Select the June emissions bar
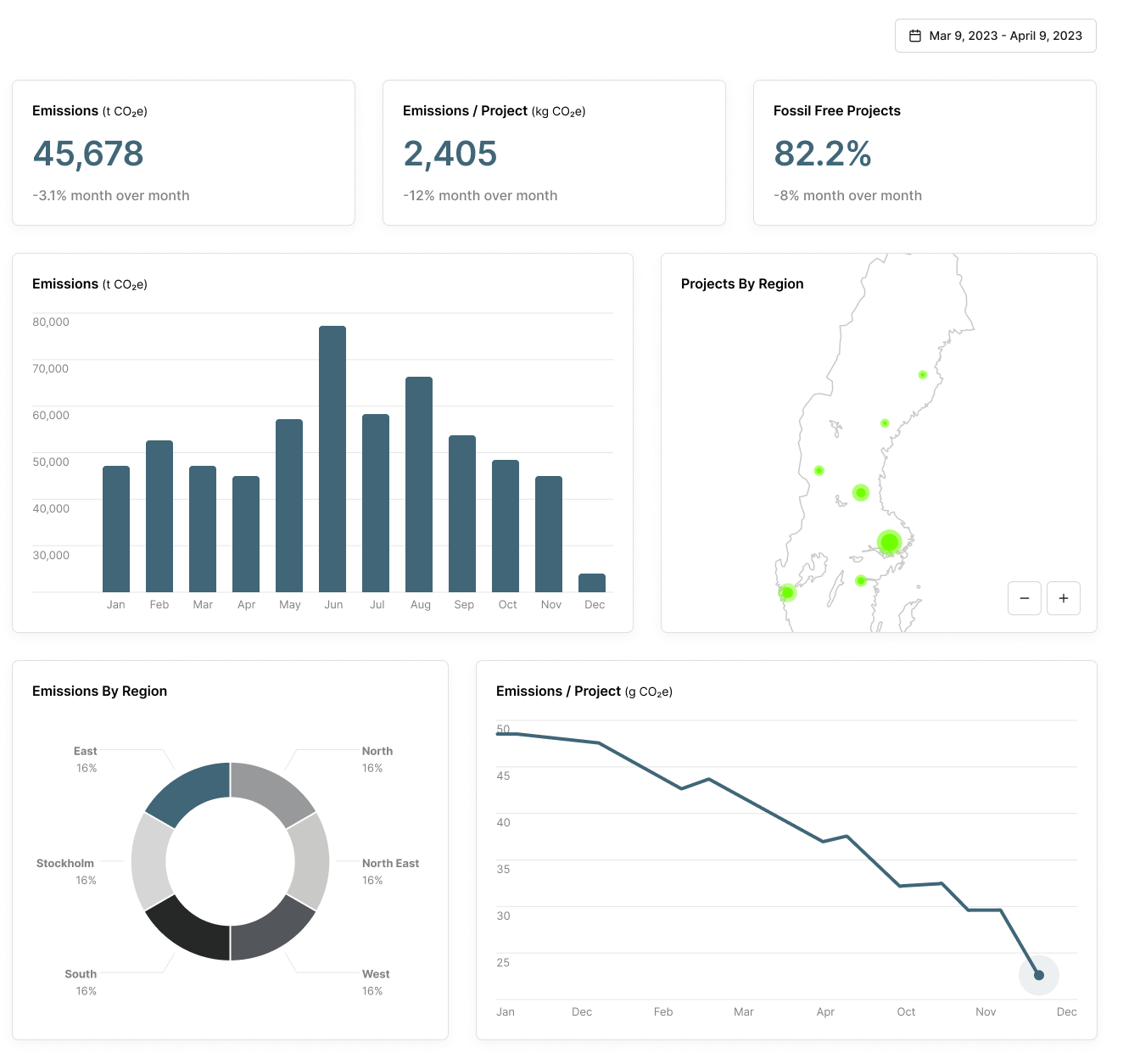The image size is (1123, 1064). (x=332, y=458)
